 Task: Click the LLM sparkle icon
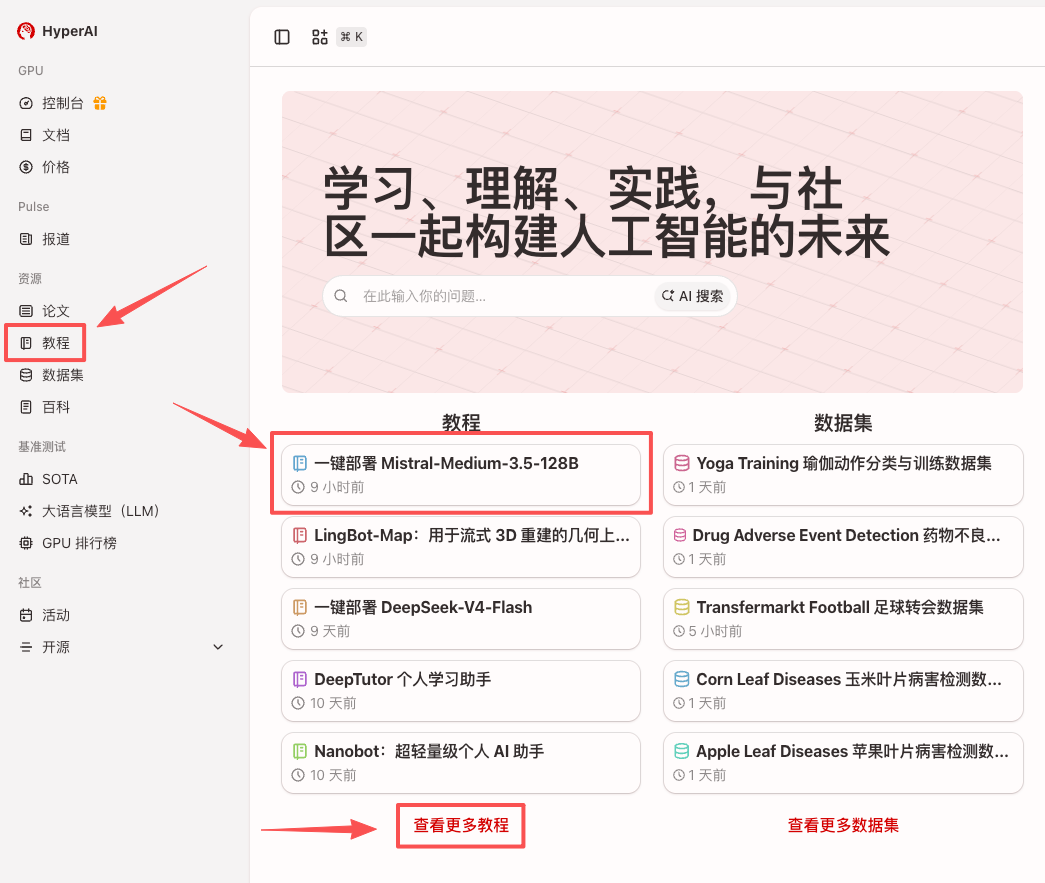[x=26, y=511]
